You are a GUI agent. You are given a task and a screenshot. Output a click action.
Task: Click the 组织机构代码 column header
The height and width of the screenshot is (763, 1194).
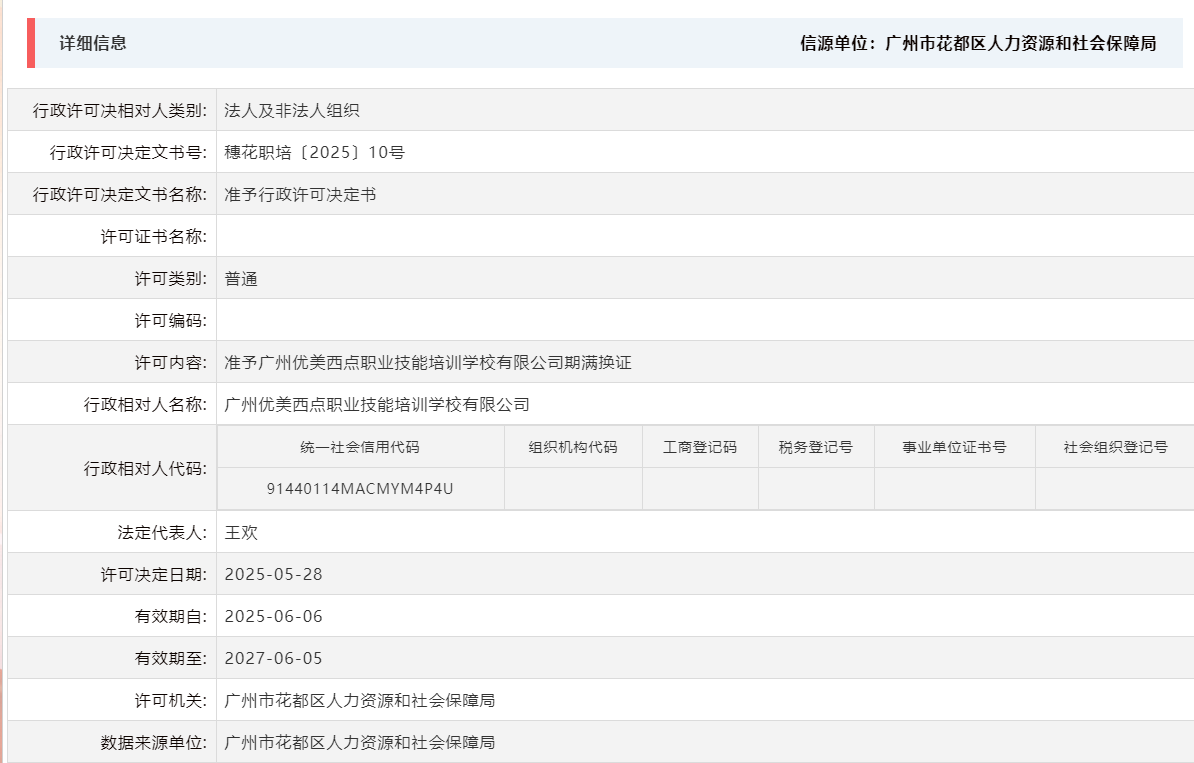(x=573, y=447)
